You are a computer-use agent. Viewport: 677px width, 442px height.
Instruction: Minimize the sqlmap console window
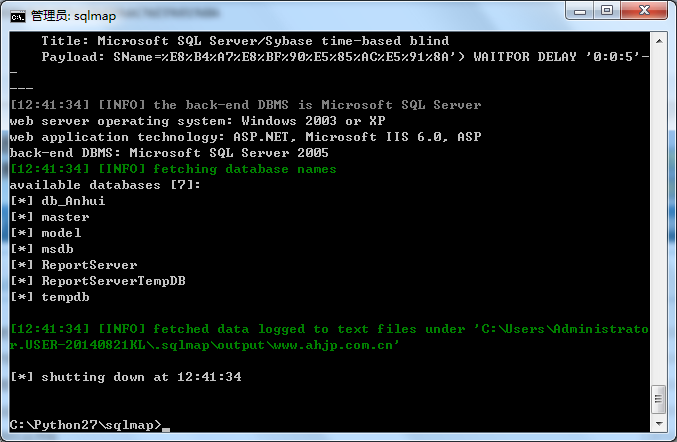pos(580,11)
